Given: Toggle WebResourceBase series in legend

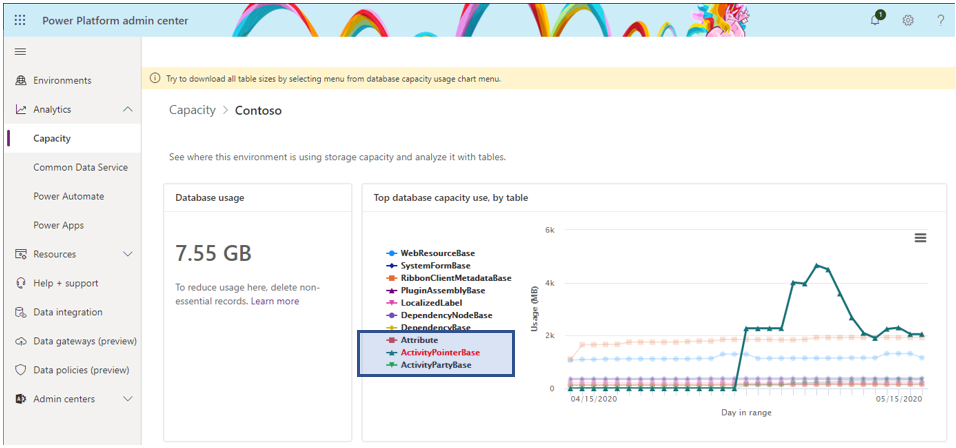Looking at the screenshot, I should click(x=430, y=253).
